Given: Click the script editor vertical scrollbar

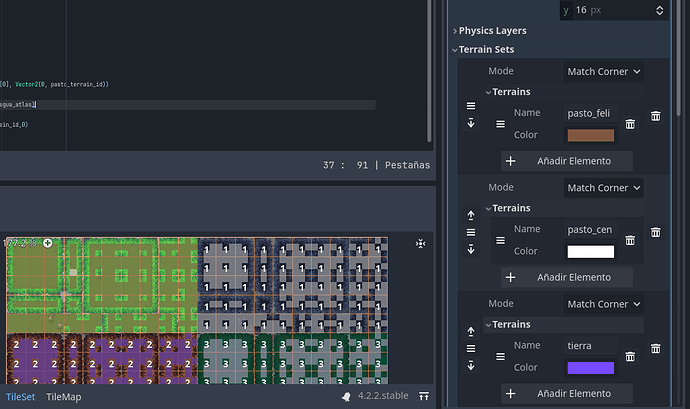Looking at the screenshot, I should click(429, 70).
